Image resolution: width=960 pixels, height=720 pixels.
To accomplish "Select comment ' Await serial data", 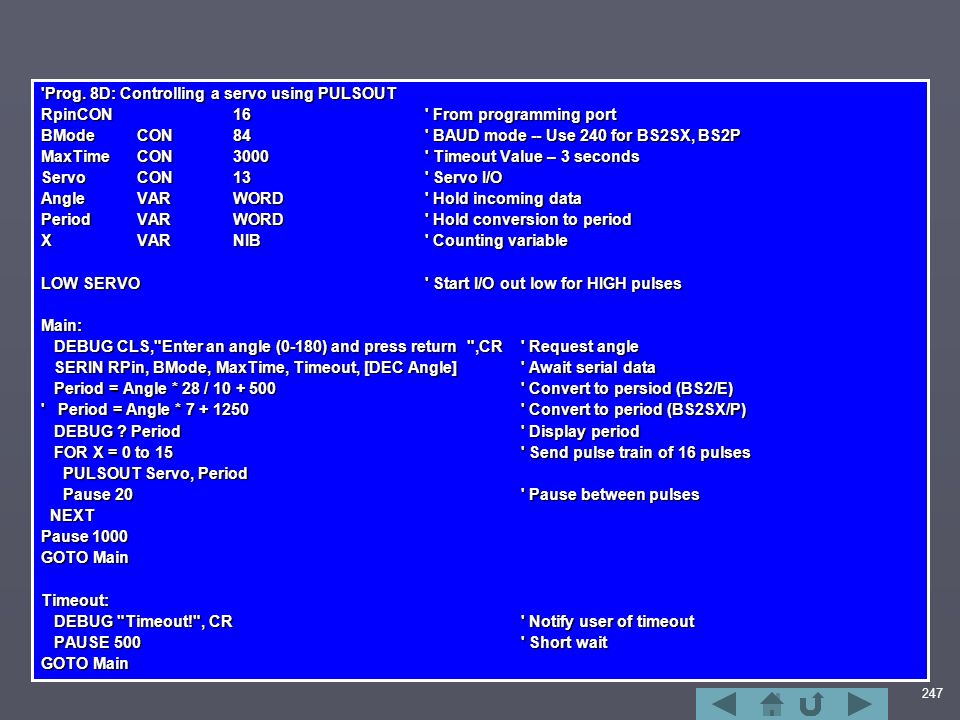I will [x=588, y=367].
